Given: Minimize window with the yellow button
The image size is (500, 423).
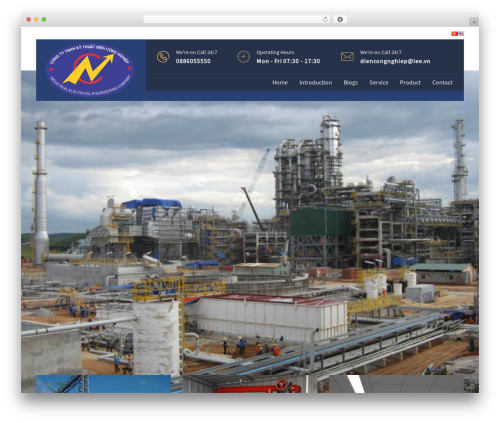Looking at the screenshot, I should tap(36, 19).
